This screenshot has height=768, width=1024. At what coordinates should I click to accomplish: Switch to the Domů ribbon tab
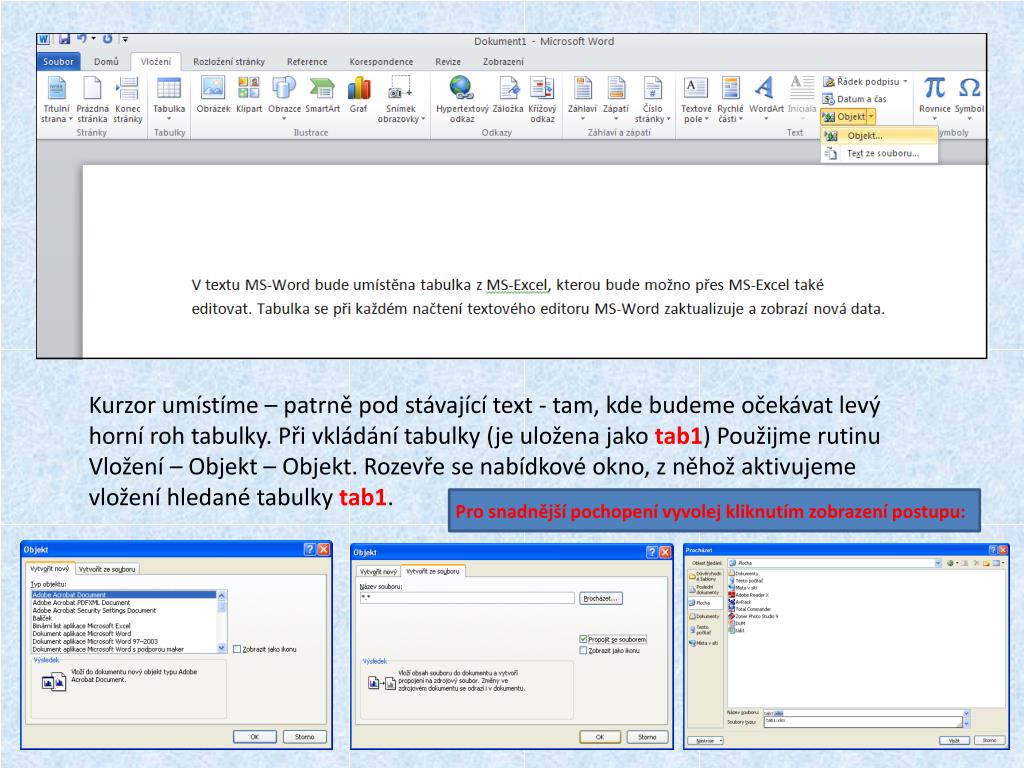106,61
